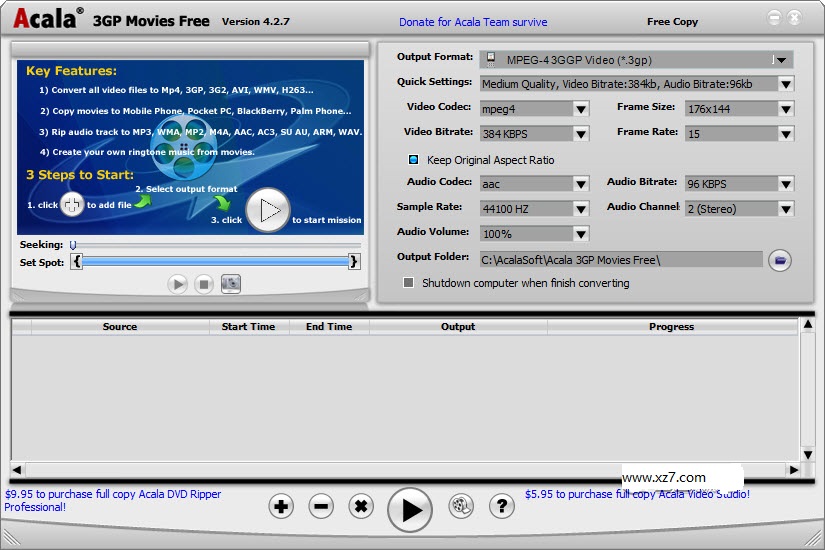The width and height of the screenshot is (825, 550).
Task: Expand the Video Codec dropdown
Action: pos(581,108)
